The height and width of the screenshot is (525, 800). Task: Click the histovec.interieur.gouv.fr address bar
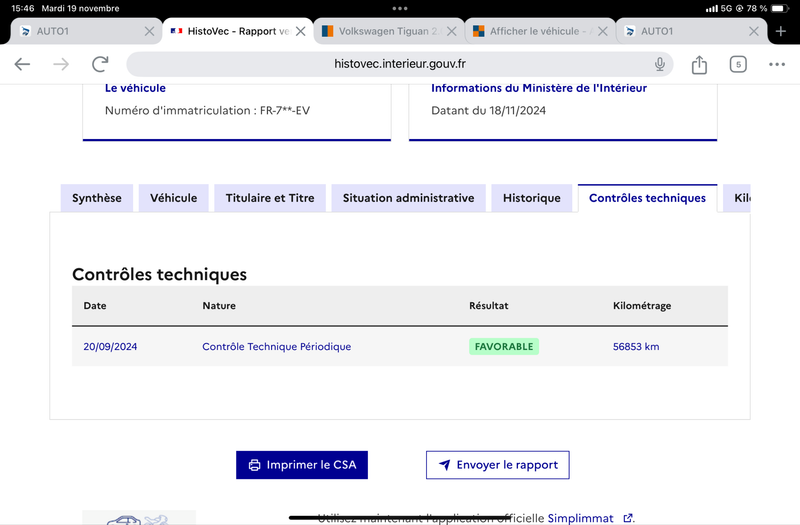[399, 64]
